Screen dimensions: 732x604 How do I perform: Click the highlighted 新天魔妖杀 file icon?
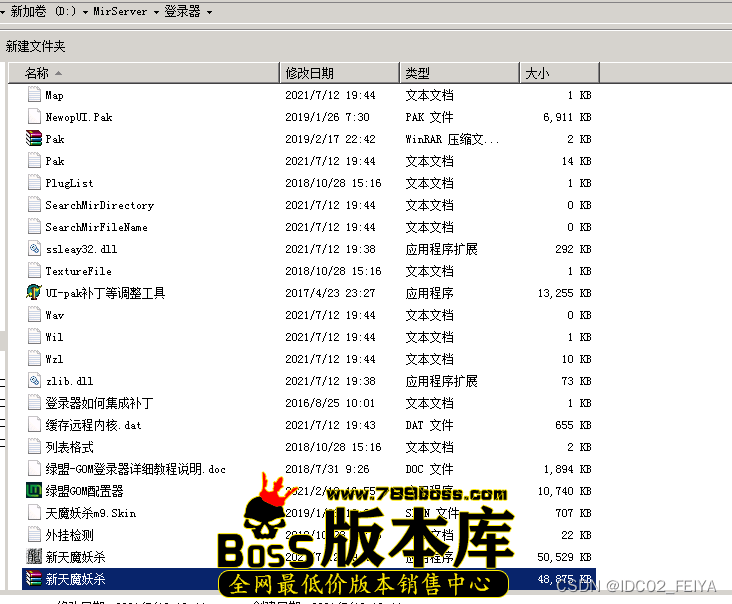pos(33,579)
